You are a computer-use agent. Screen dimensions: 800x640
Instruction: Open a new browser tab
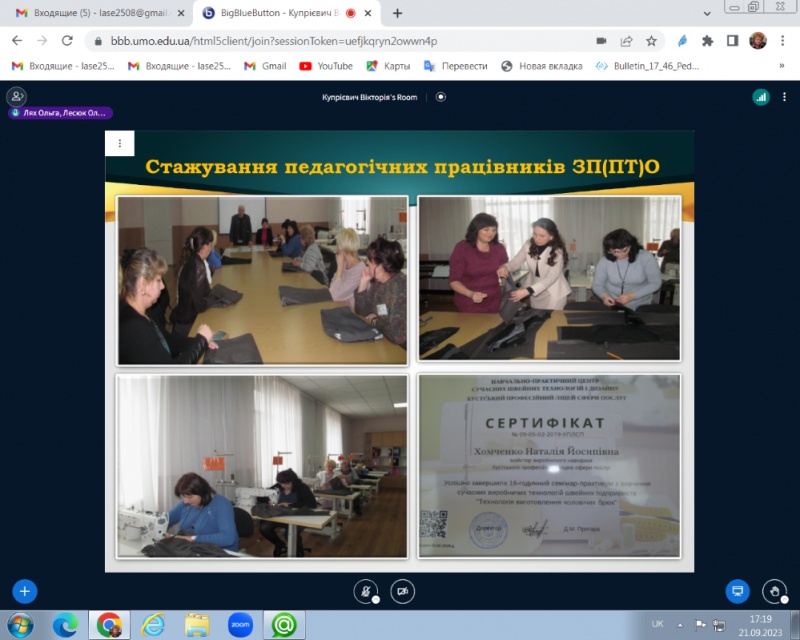[398, 13]
